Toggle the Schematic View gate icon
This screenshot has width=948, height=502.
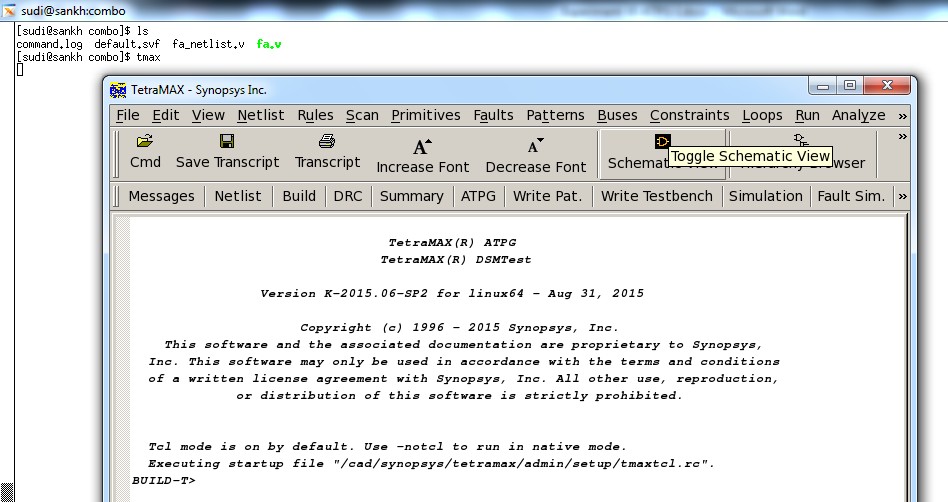tap(663, 142)
